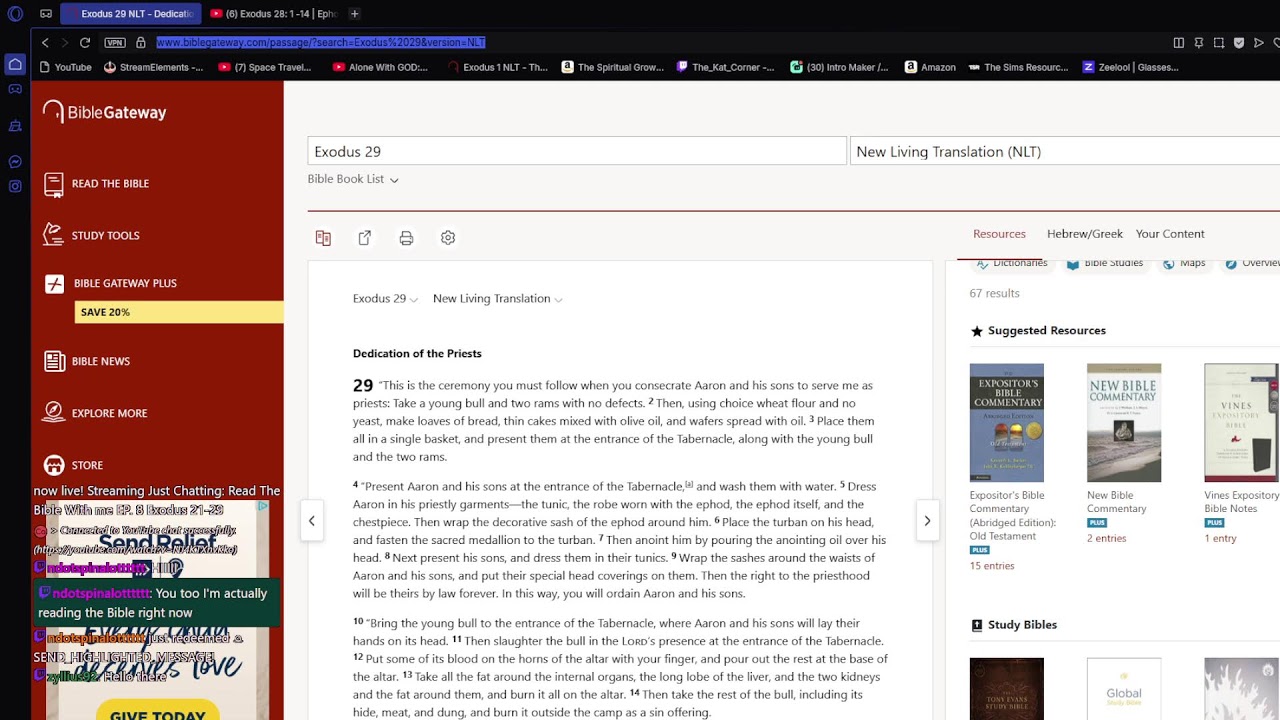The width and height of the screenshot is (1280, 720).
Task: Open the split screen icon in address bar
Action: pyautogui.click(x=1178, y=42)
